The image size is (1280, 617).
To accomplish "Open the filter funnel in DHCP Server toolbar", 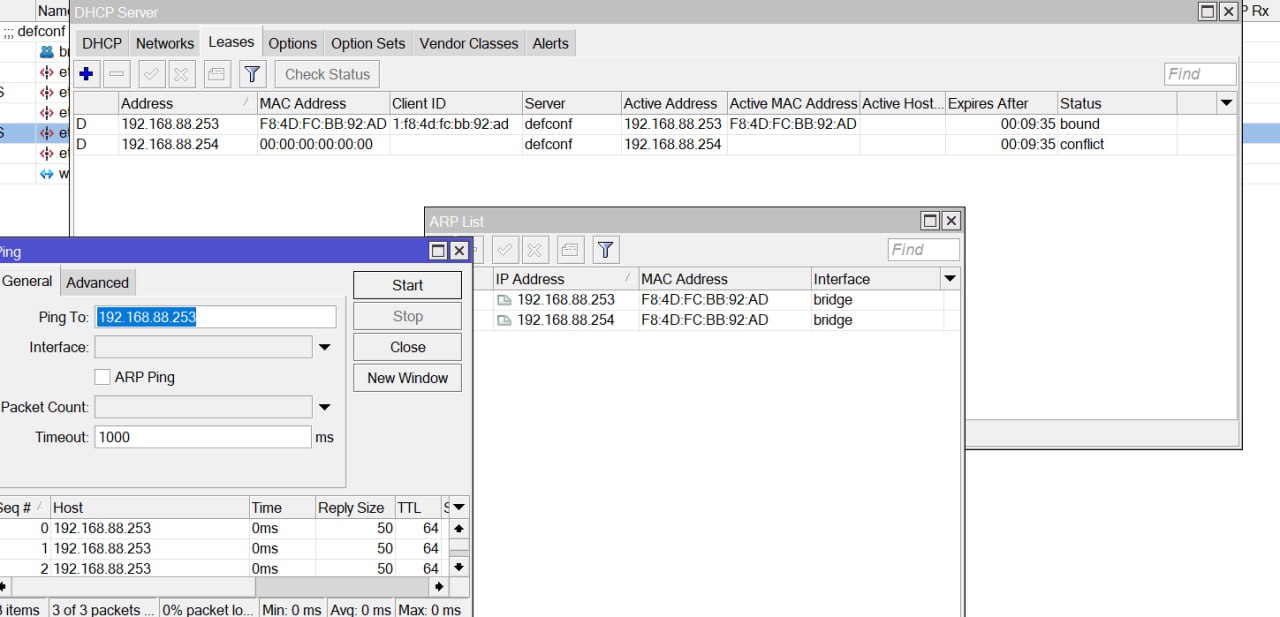I will coord(252,74).
